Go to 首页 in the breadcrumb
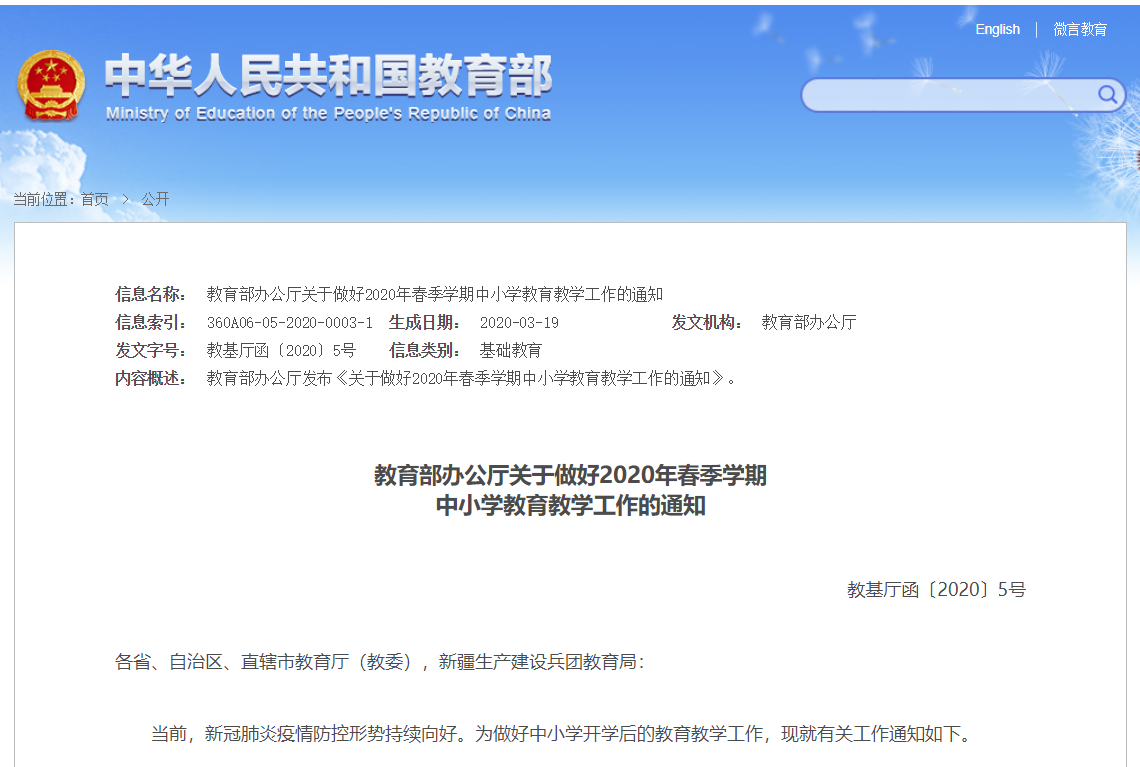Screen dimensions: 1140x767 pos(95,199)
